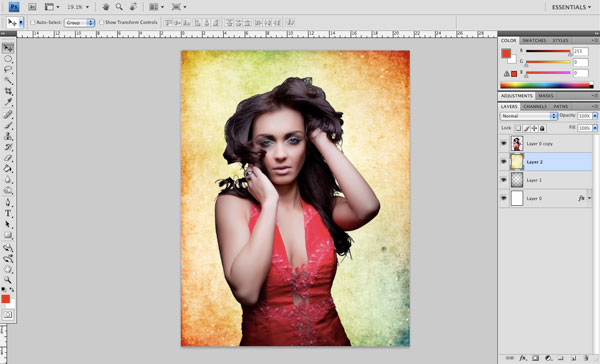The width and height of the screenshot is (600, 364).
Task: Enable Show Transform Controls checkbox
Action: (102, 23)
